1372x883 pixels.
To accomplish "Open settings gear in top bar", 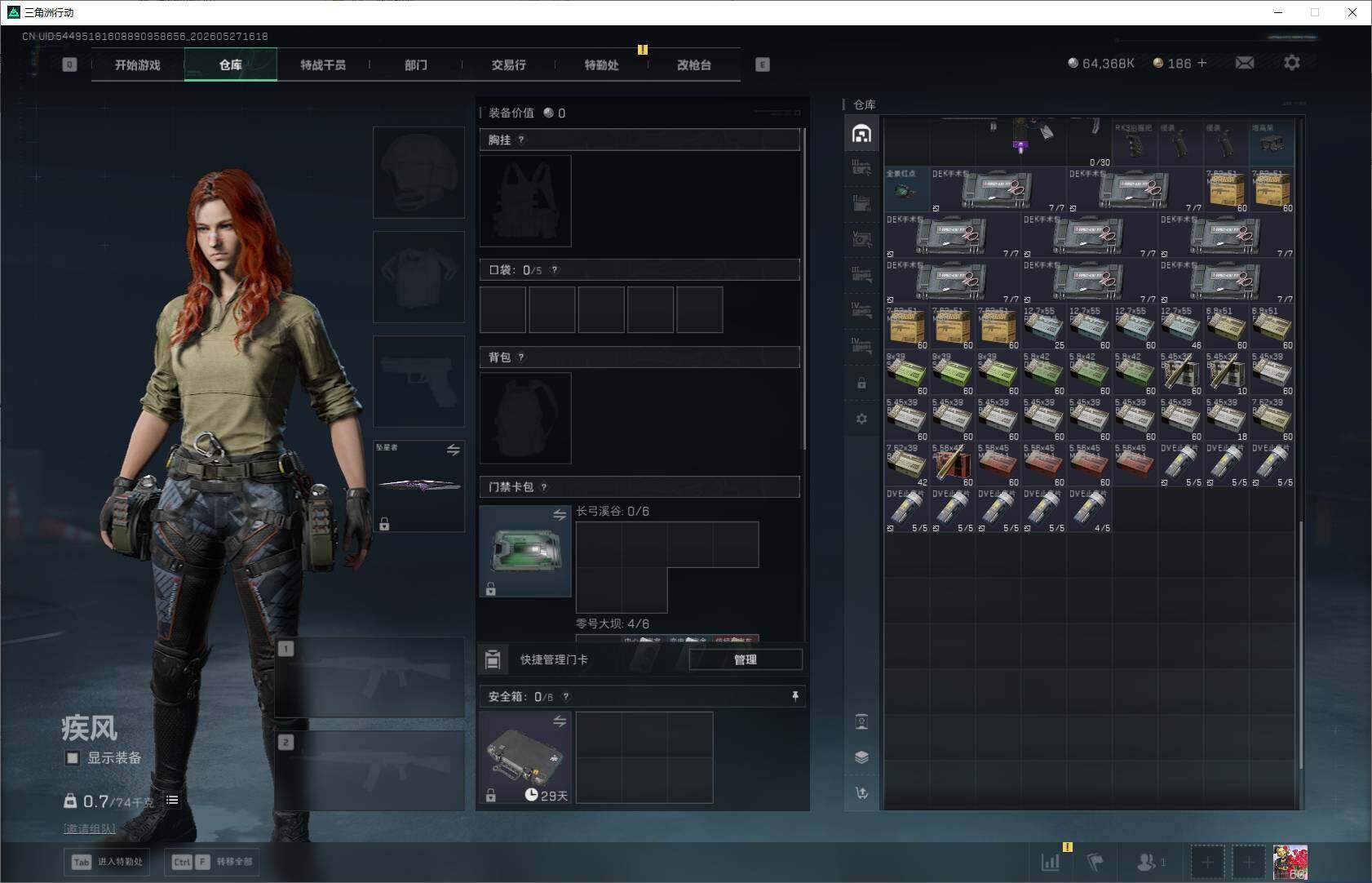I will click(1292, 63).
